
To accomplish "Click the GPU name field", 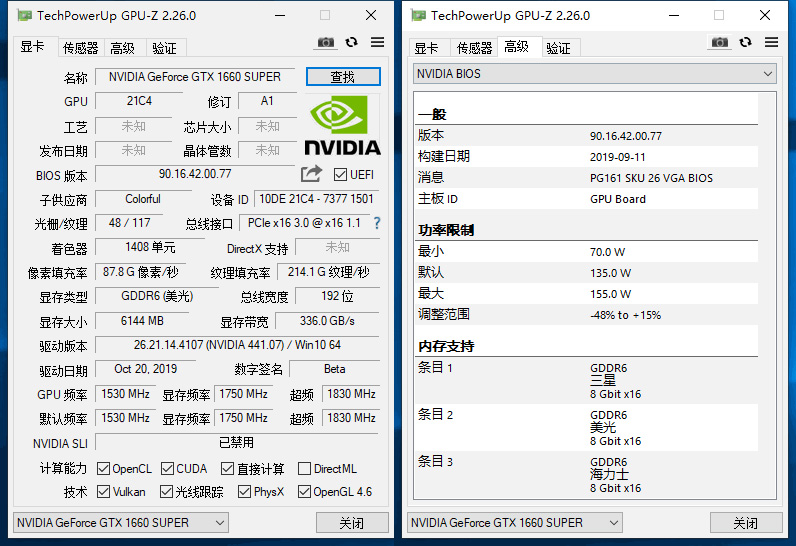I will [195, 77].
